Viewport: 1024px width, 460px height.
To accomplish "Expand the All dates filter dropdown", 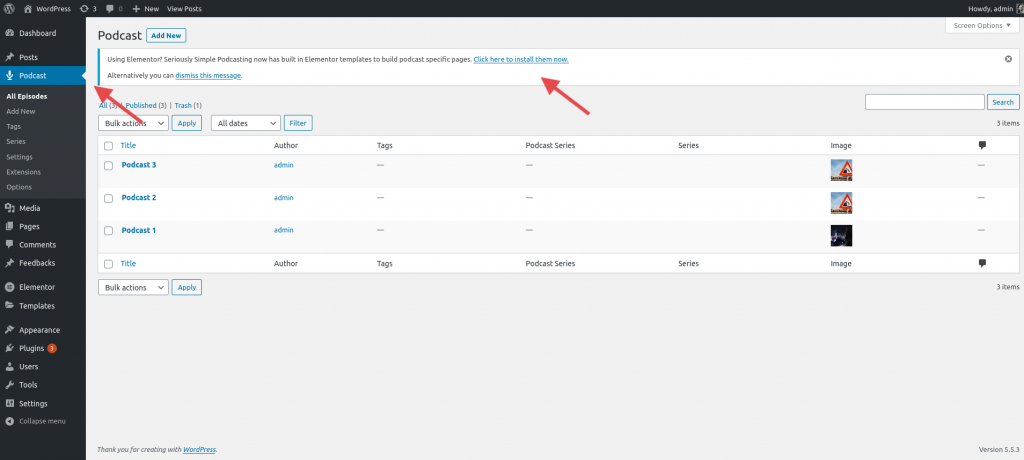I will pyautogui.click(x=245, y=123).
